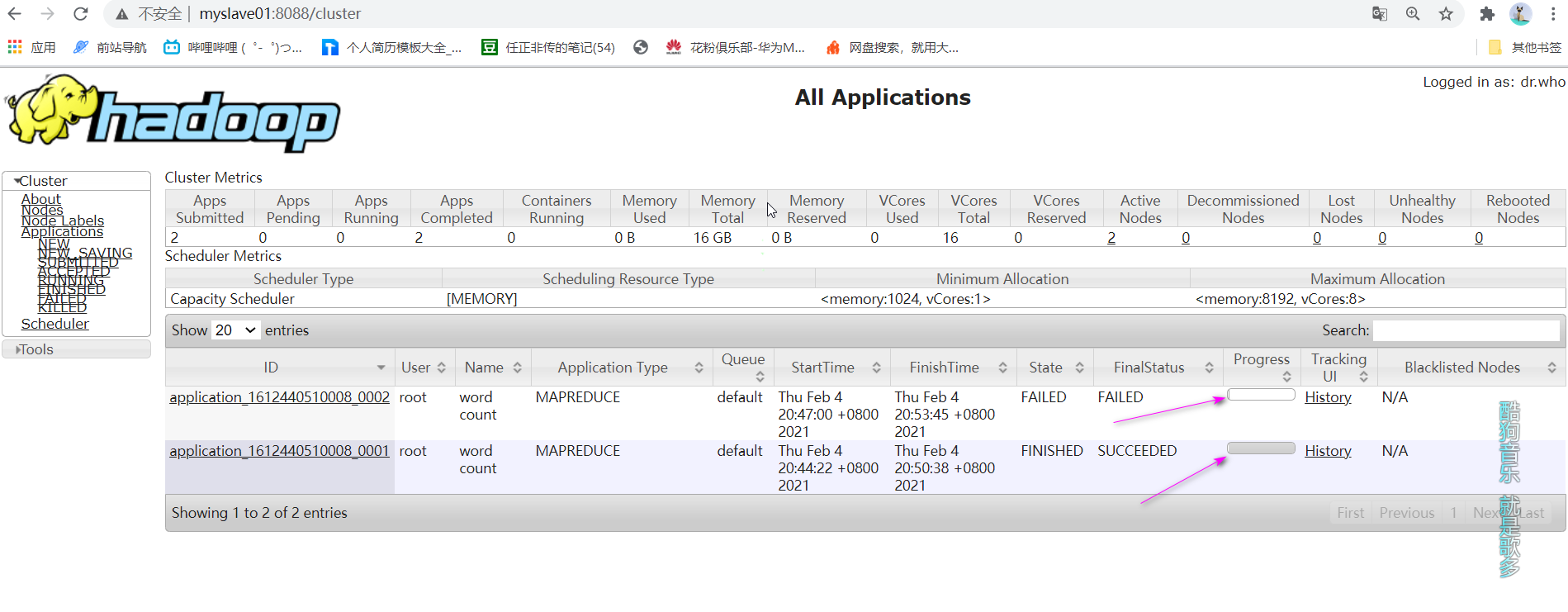
Task: Open application_1612440510008_0002 details
Action: 279,397
